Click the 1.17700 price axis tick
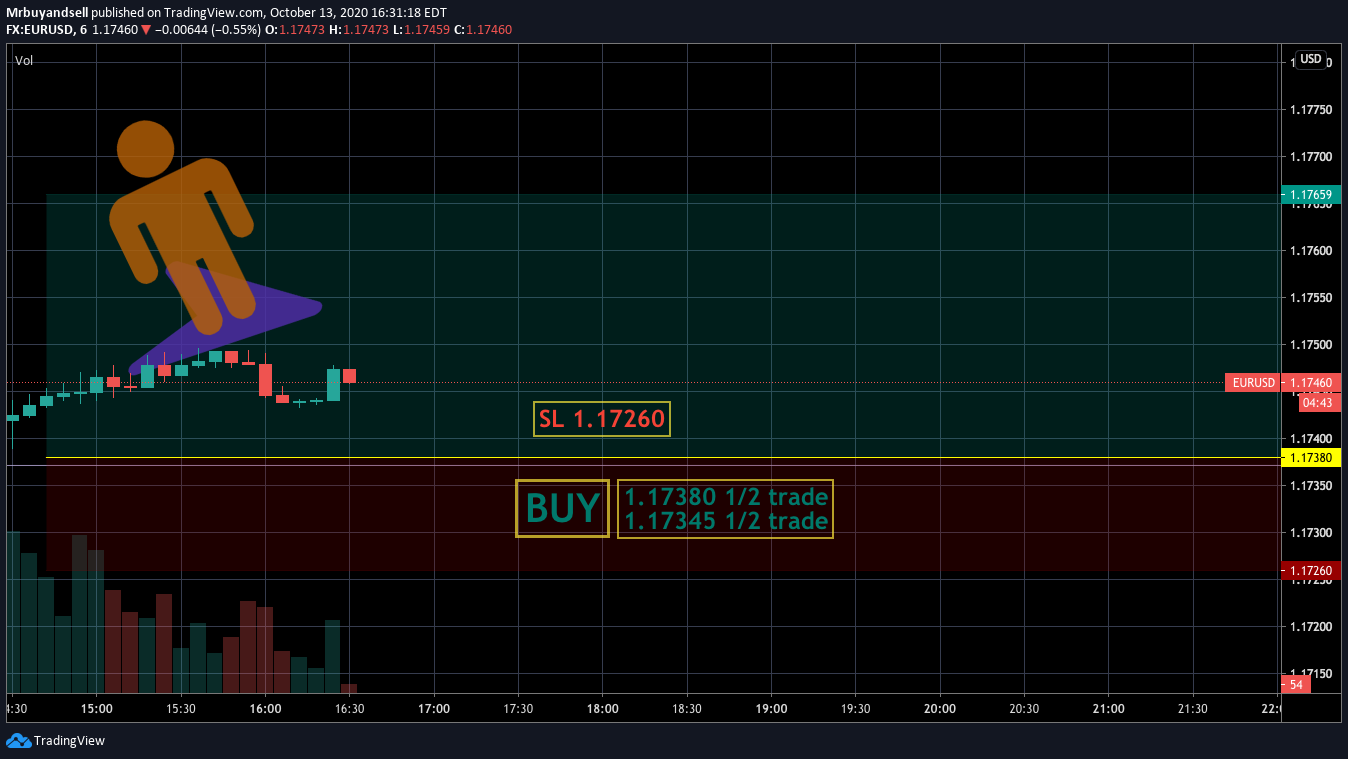This screenshot has width=1348, height=759. click(1310, 157)
